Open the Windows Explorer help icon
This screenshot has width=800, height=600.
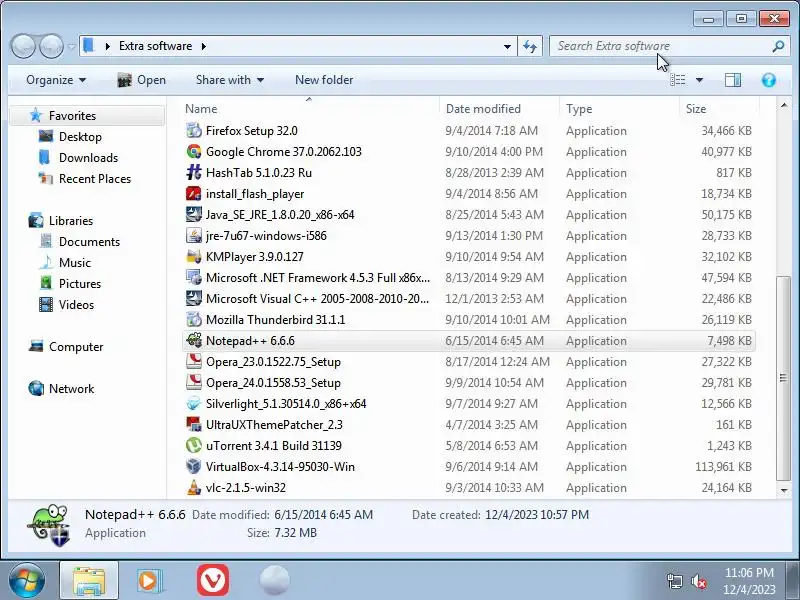coord(768,80)
